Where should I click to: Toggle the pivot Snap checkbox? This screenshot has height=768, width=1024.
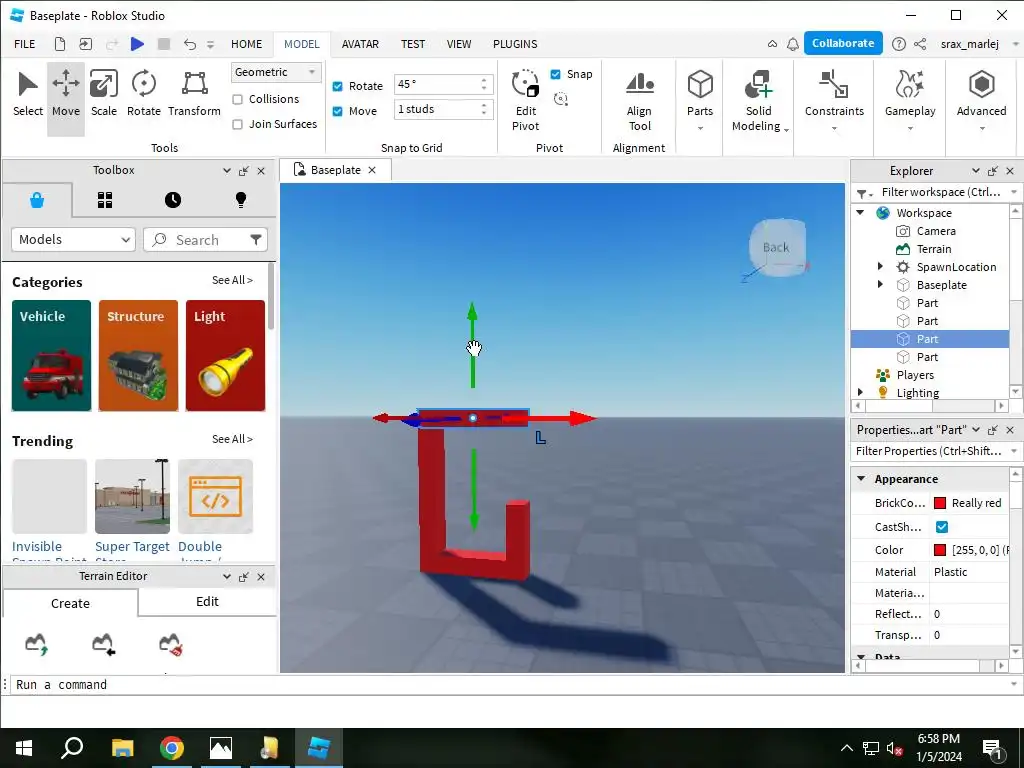pyautogui.click(x=556, y=74)
